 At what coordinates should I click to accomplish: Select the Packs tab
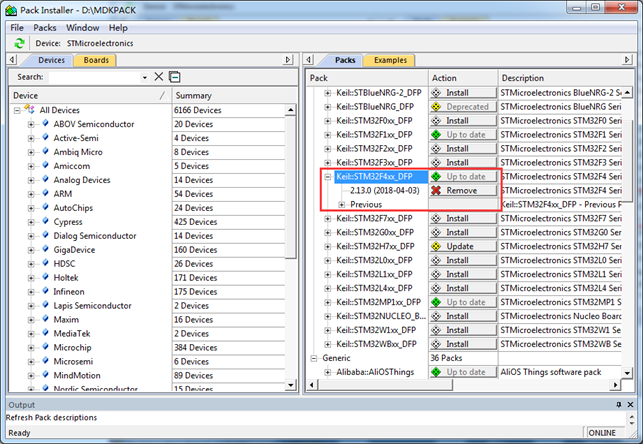(345, 60)
